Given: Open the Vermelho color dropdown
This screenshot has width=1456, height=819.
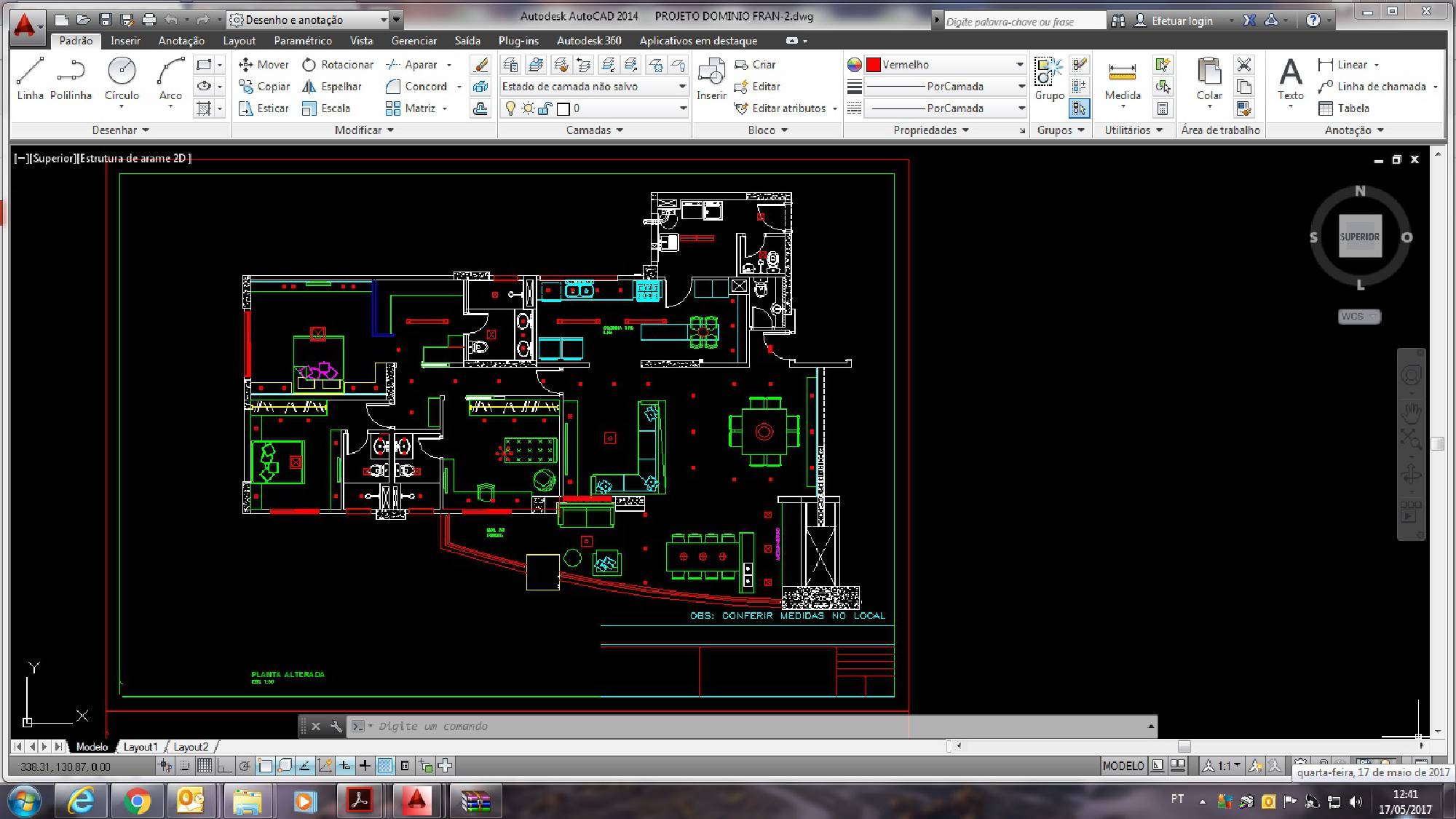Looking at the screenshot, I should 1019,65.
